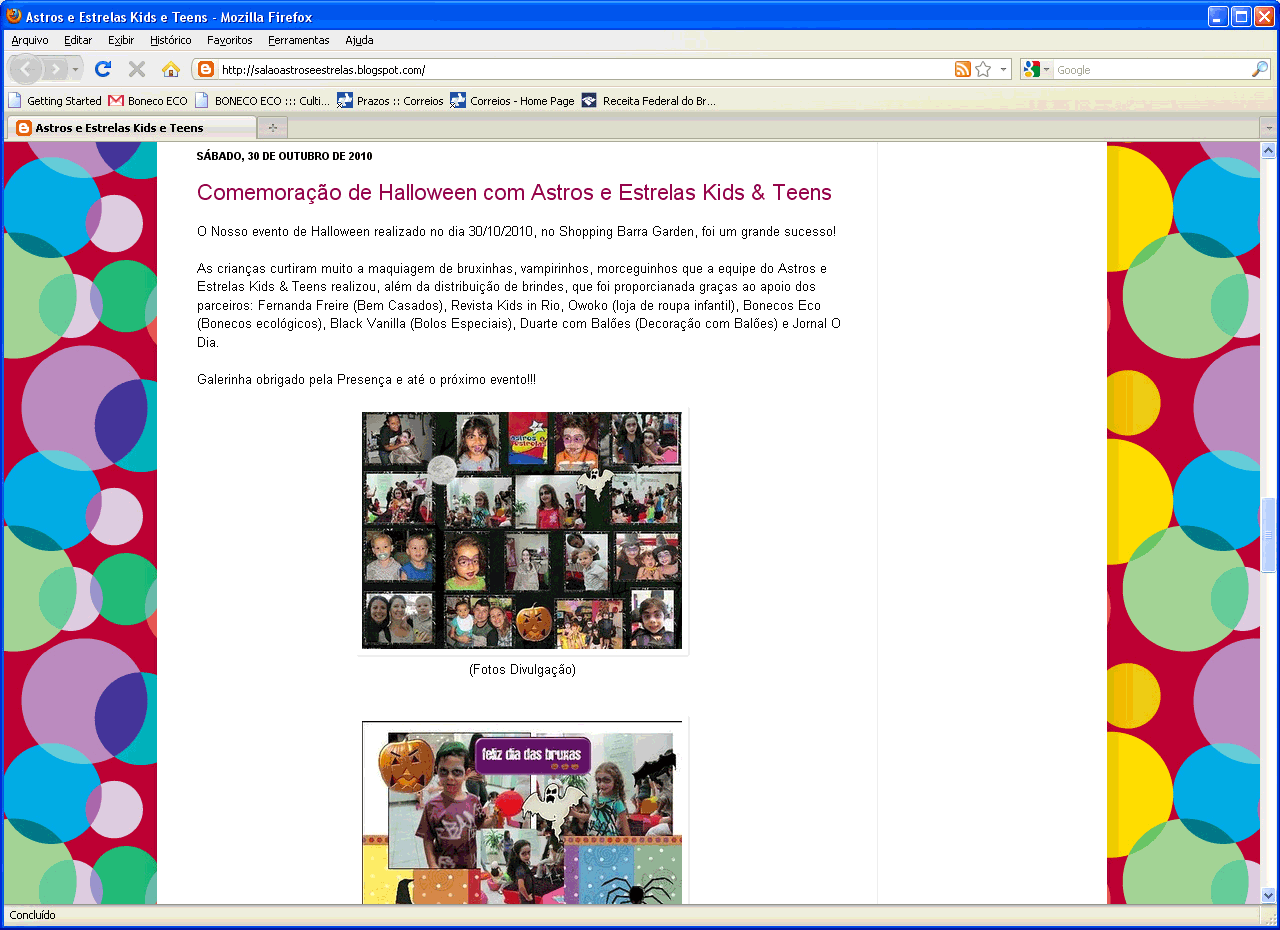Open the Boneco ECO Gmail bookmark
Image resolution: width=1280 pixels, height=930 pixels.
[148, 100]
